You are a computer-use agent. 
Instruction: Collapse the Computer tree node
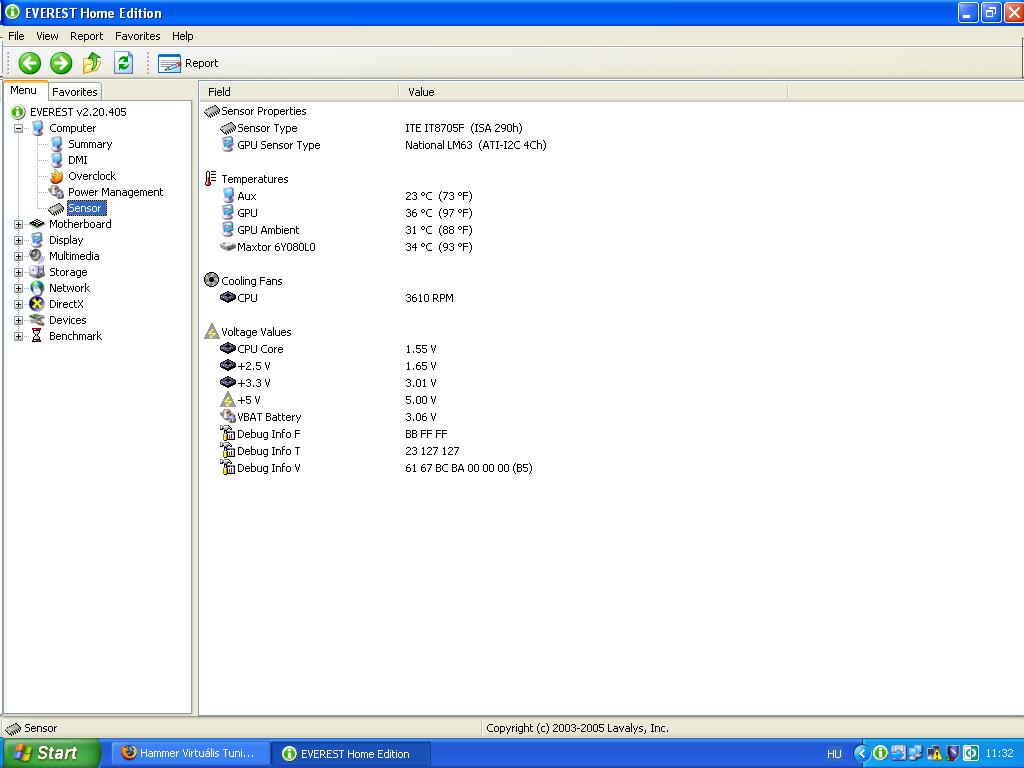point(18,128)
